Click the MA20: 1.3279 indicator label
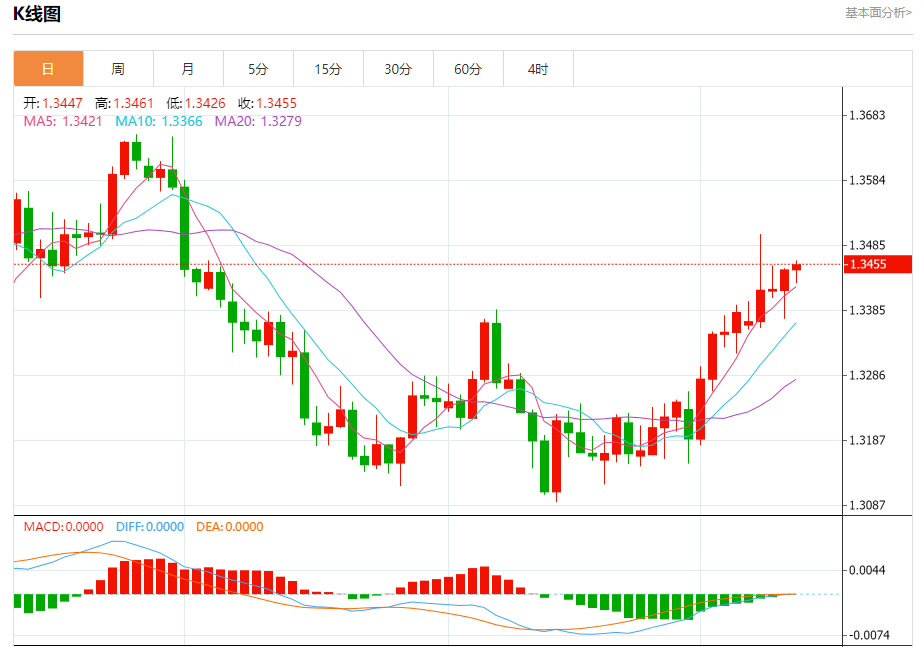The height and width of the screenshot is (647, 924). click(x=258, y=121)
